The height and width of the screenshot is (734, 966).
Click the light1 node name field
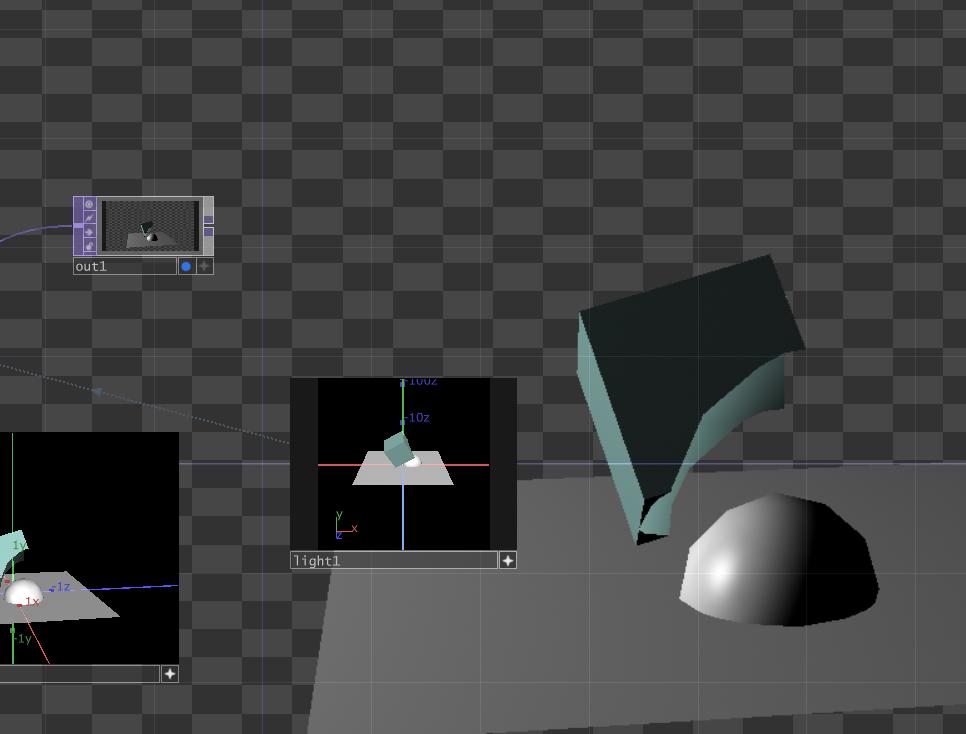point(394,560)
